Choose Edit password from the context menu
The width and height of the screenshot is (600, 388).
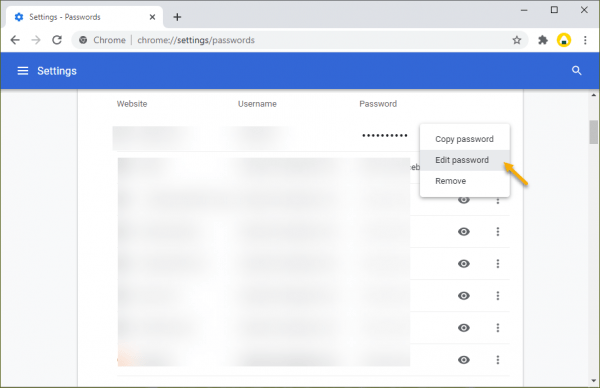[x=465, y=160]
